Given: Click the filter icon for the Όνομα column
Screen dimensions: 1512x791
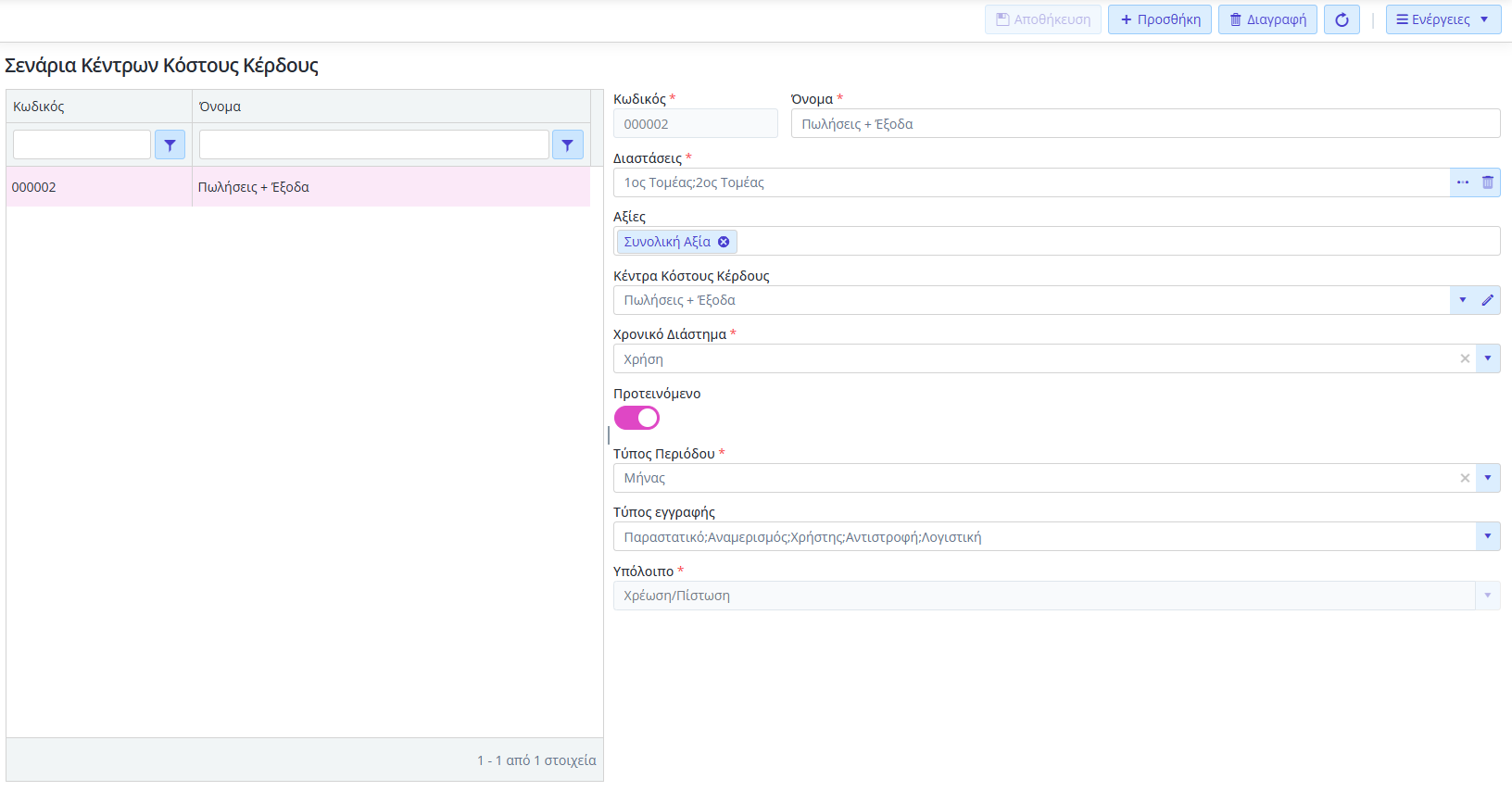Looking at the screenshot, I should click(x=567, y=144).
